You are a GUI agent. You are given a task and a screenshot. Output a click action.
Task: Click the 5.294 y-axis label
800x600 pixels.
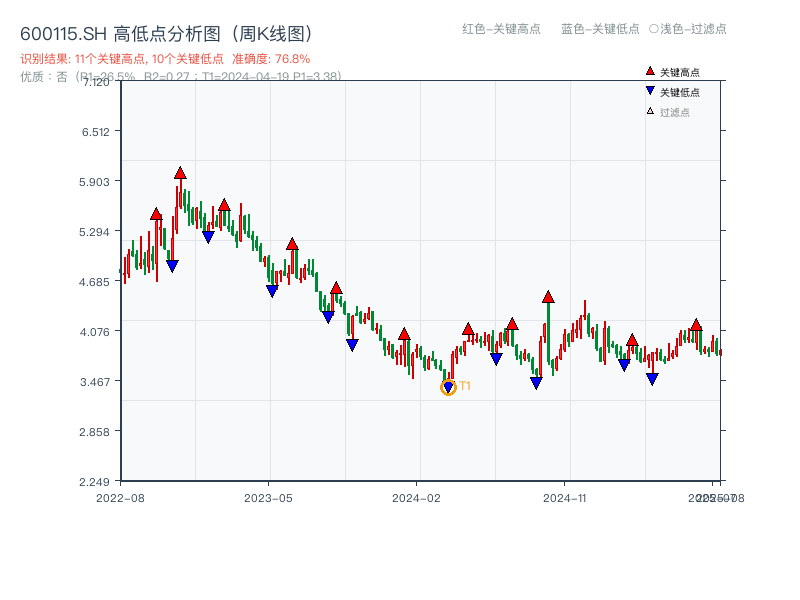coord(94,232)
